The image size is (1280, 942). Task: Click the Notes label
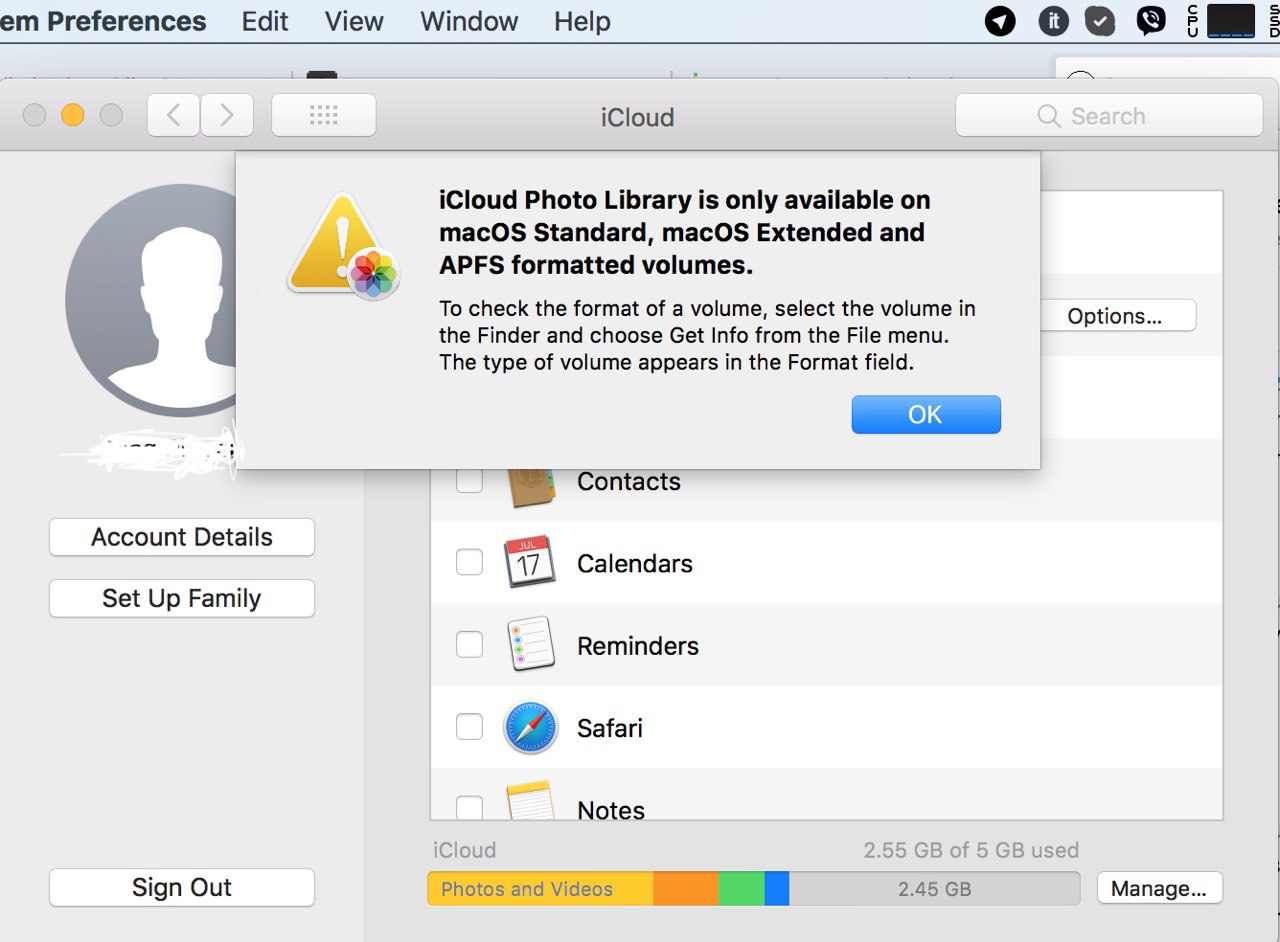point(611,809)
